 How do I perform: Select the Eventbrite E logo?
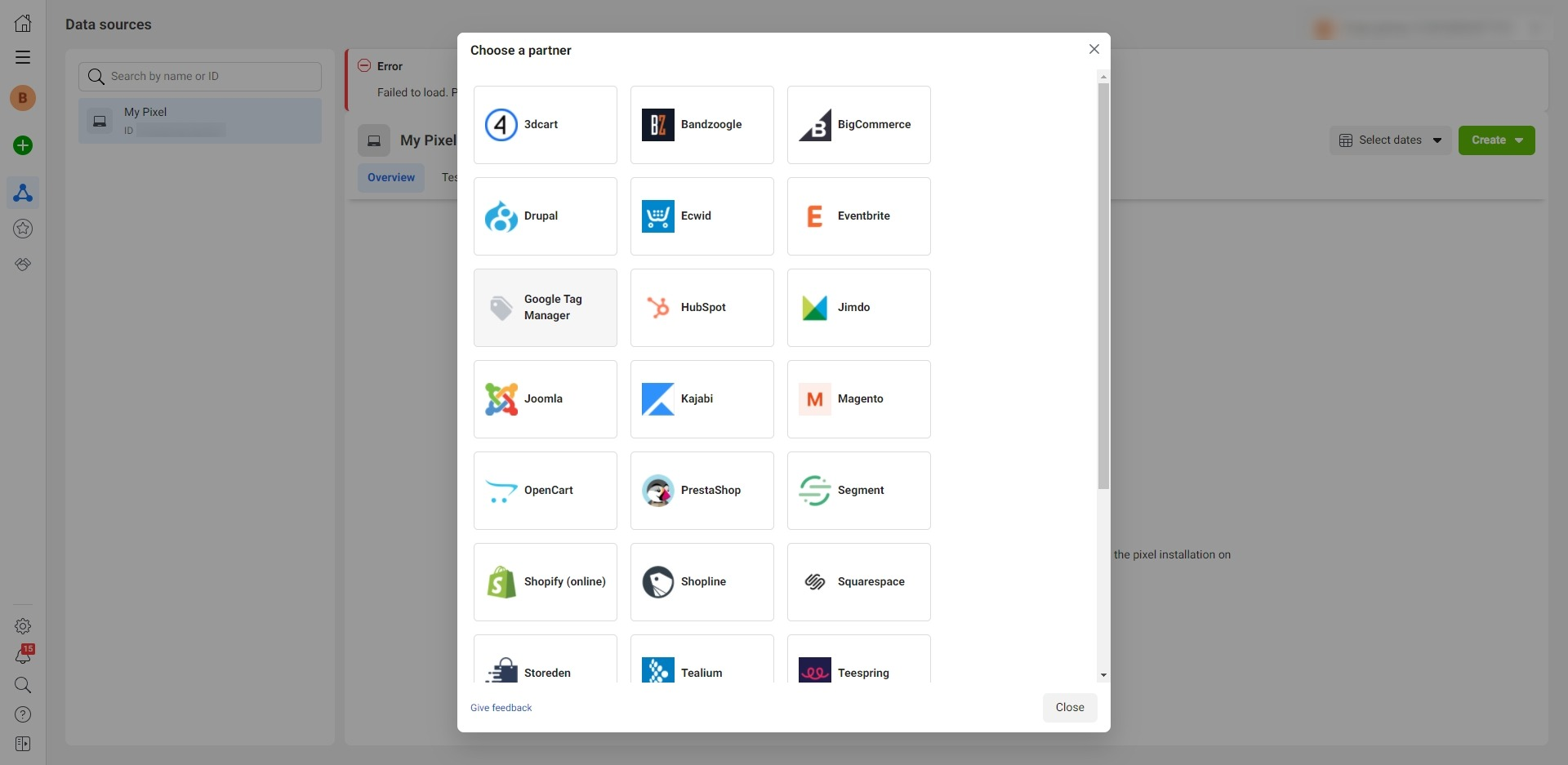coord(814,216)
